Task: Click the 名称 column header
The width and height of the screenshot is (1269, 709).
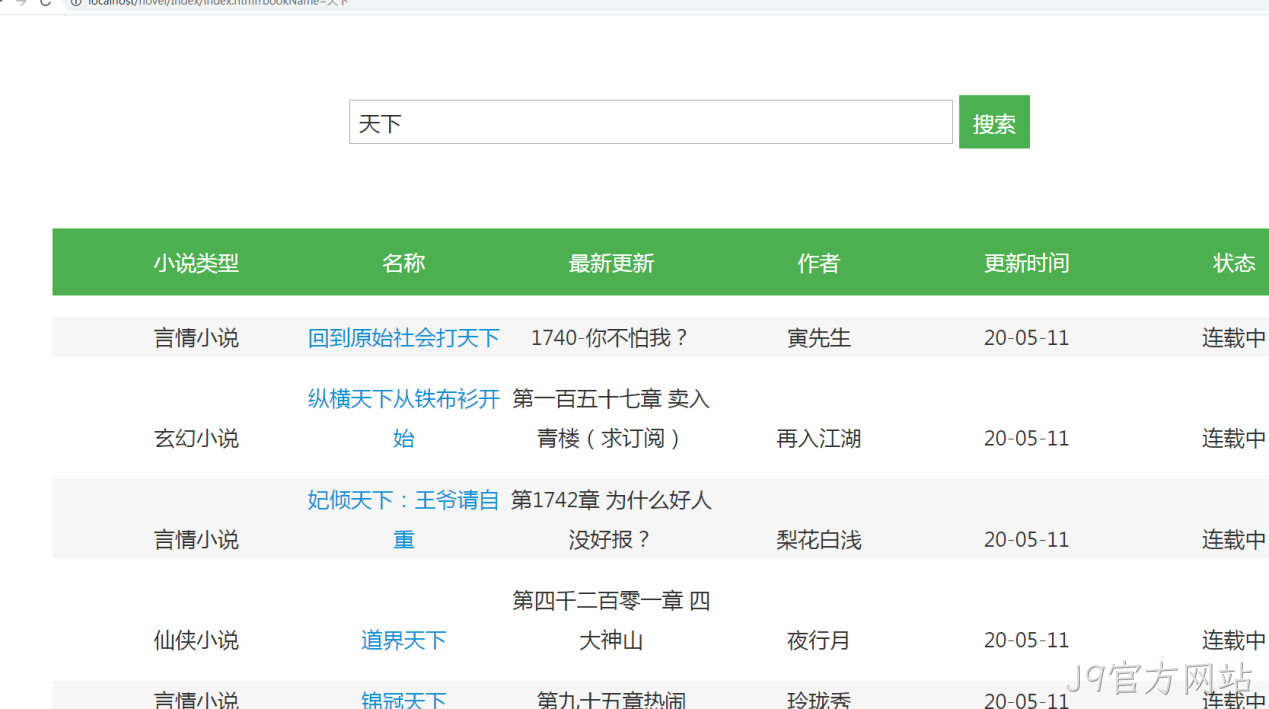Action: pyautogui.click(x=404, y=263)
